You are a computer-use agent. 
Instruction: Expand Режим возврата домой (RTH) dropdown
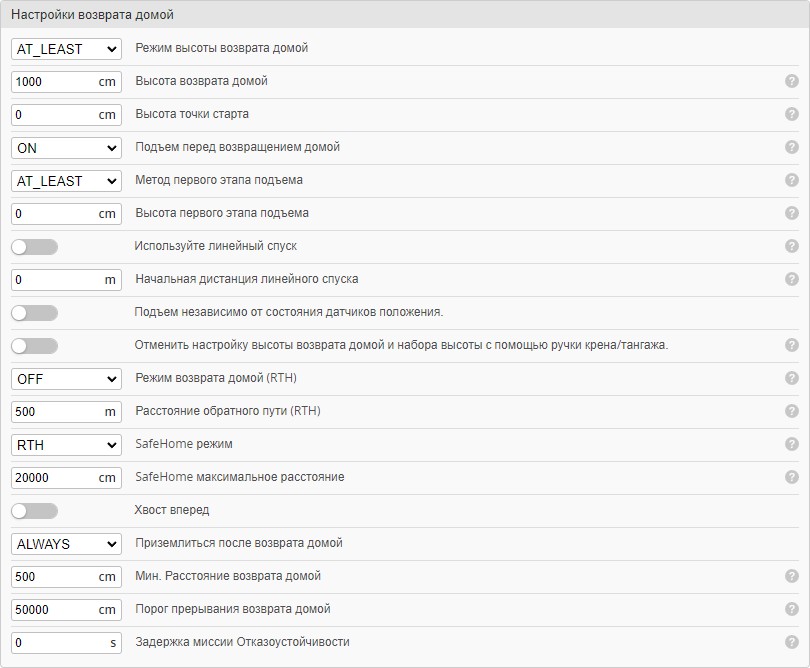pyautogui.click(x=66, y=378)
